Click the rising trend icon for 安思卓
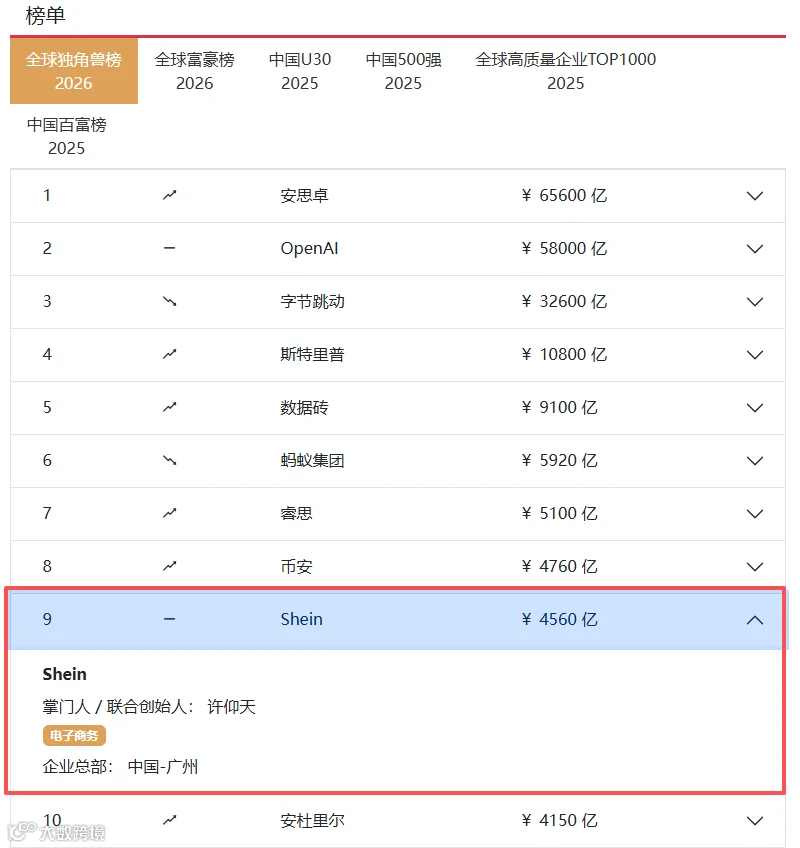Screen dimensions: 800x848 point(170,195)
